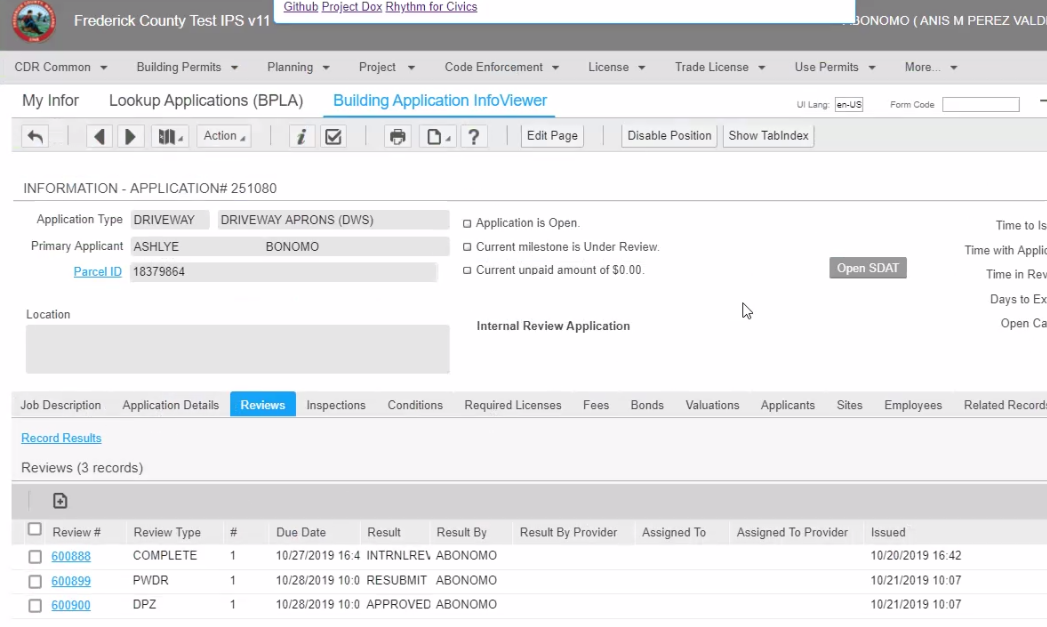This screenshot has height=627, width=1047.
Task: Switch to the Applicants tab
Action: pos(788,405)
